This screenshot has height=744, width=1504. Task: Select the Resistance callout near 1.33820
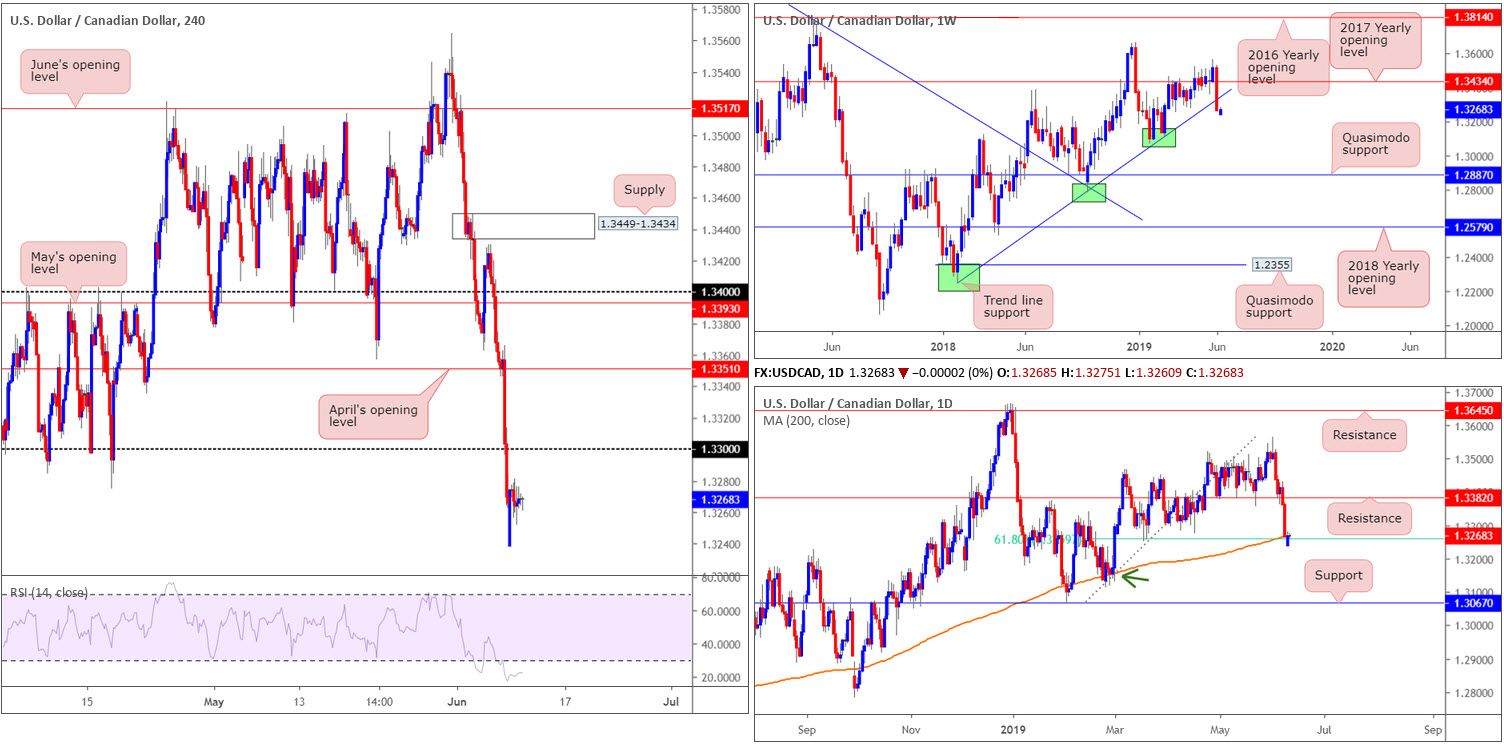pyautogui.click(x=1370, y=517)
